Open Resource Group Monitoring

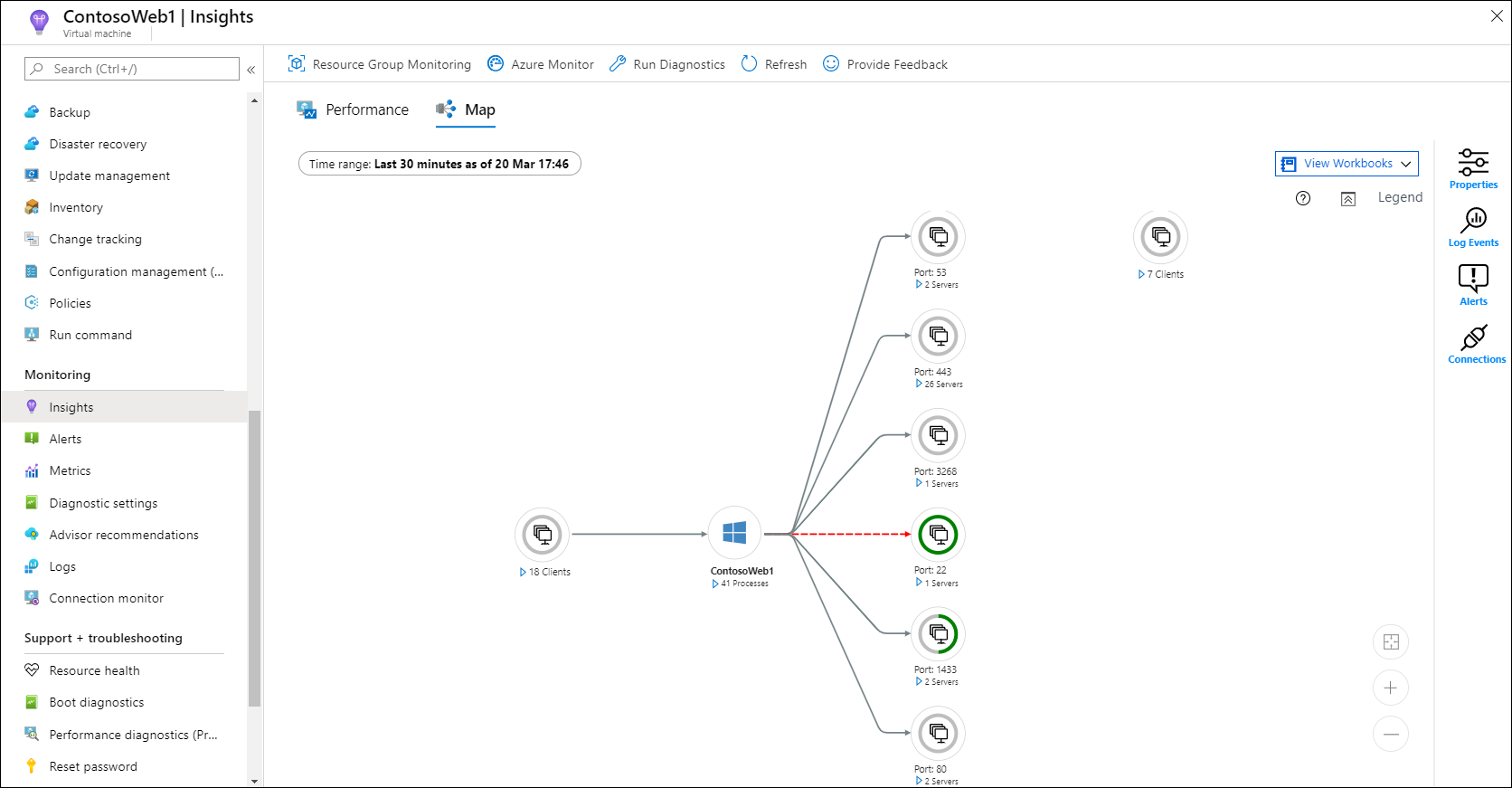point(380,64)
